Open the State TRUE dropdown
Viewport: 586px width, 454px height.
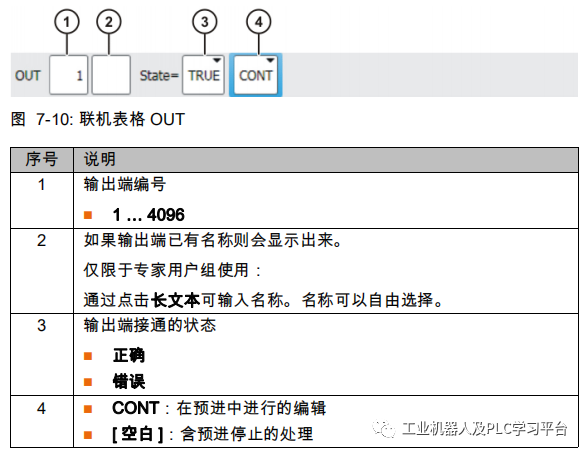coord(203,75)
